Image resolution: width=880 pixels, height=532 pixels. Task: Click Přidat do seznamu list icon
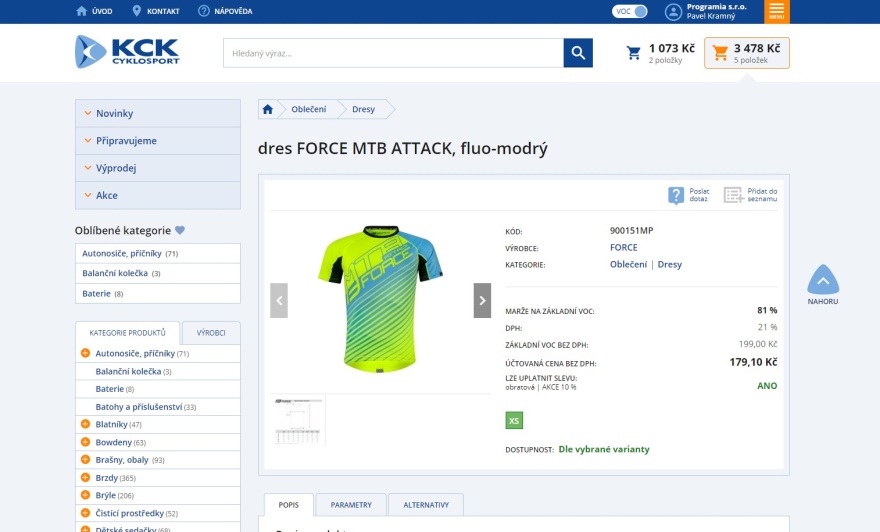click(x=733, y=195)
